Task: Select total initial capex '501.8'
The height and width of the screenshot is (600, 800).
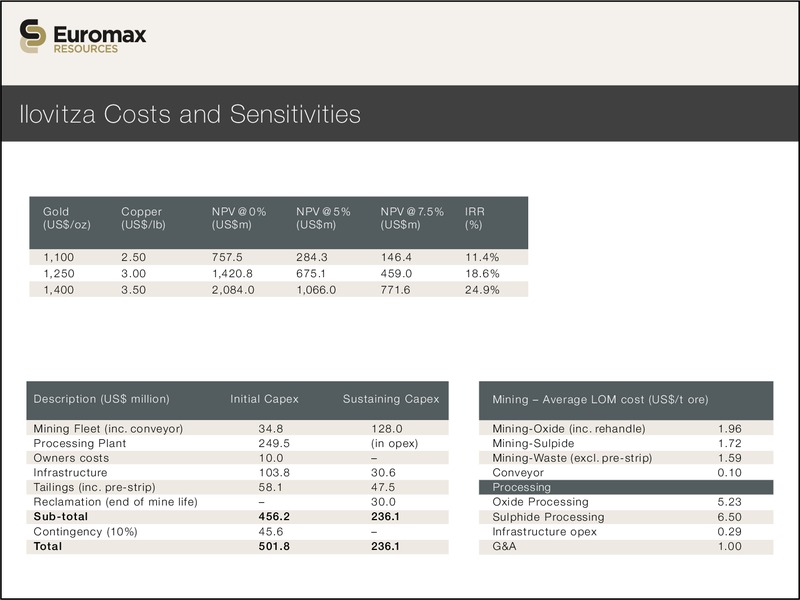Action: click(x=274, y=546)
